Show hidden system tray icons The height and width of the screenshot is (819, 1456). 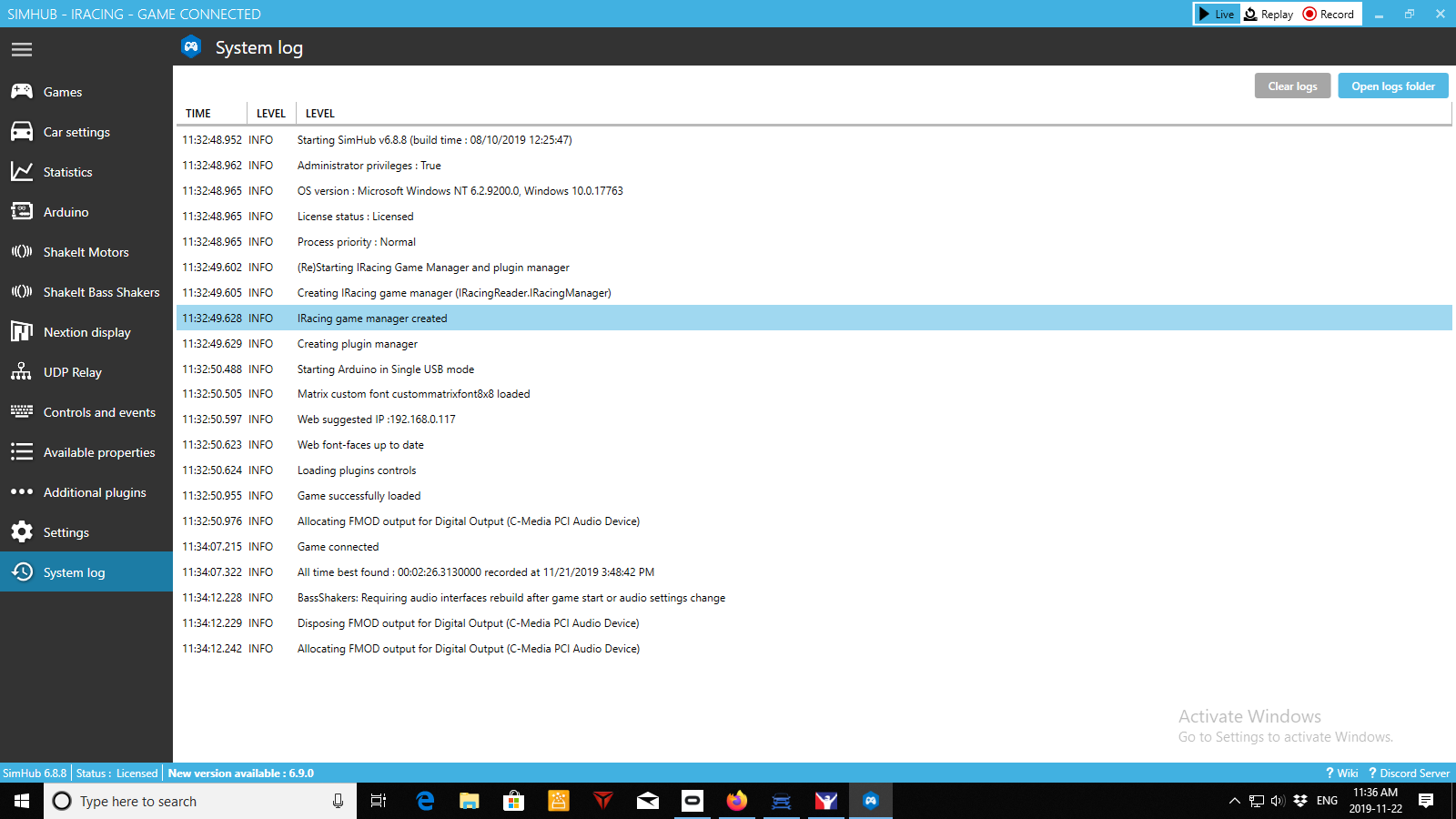1234,801
